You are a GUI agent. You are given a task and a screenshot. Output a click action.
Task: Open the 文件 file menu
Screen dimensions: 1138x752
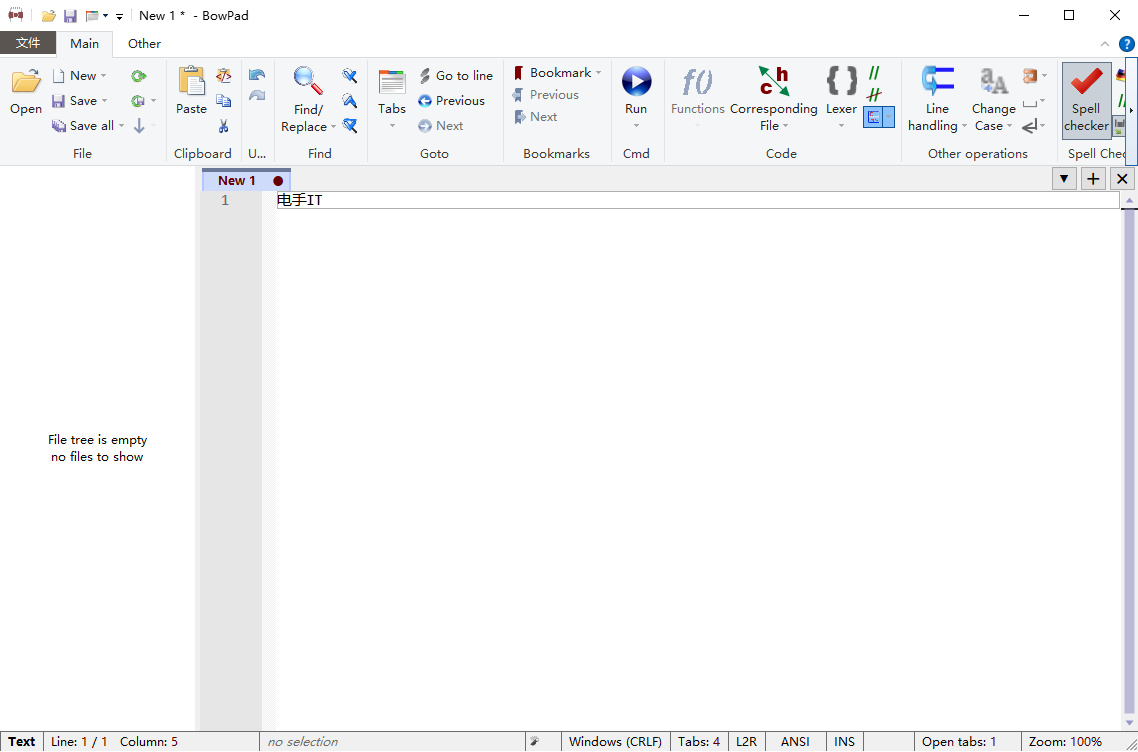(x=28, y=44)
